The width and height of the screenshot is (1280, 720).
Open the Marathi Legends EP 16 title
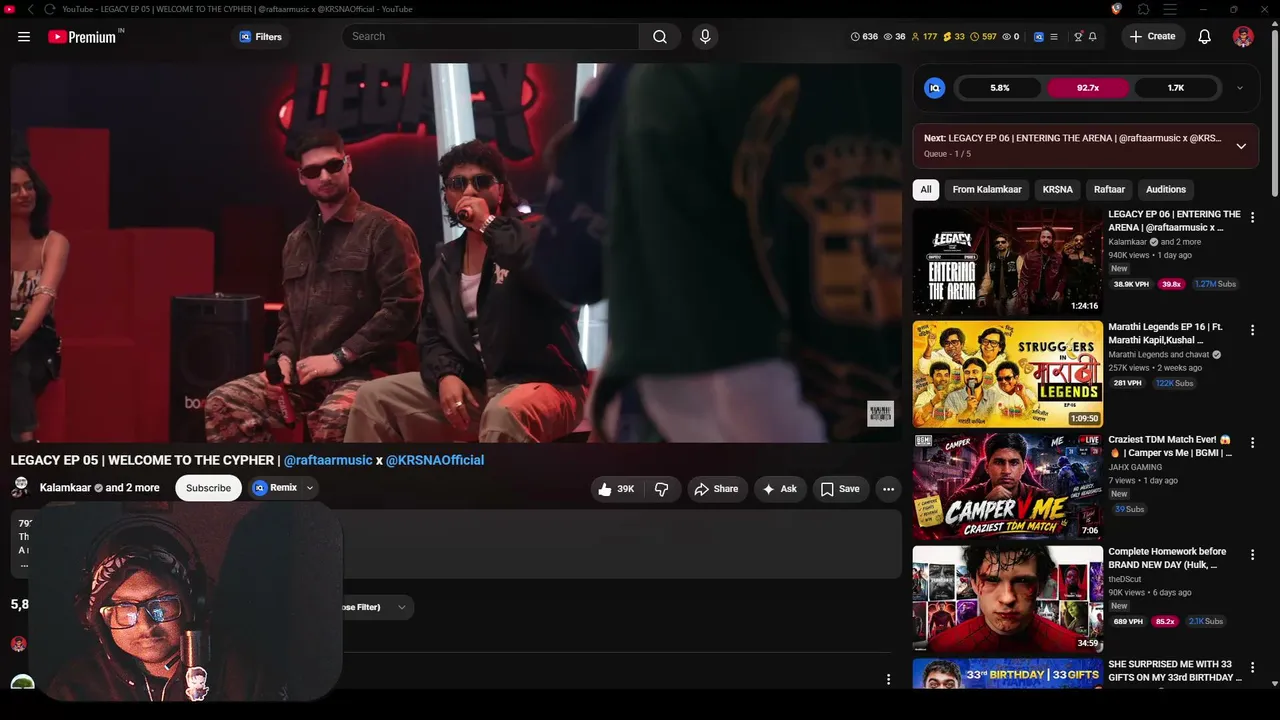point(1165,334)
